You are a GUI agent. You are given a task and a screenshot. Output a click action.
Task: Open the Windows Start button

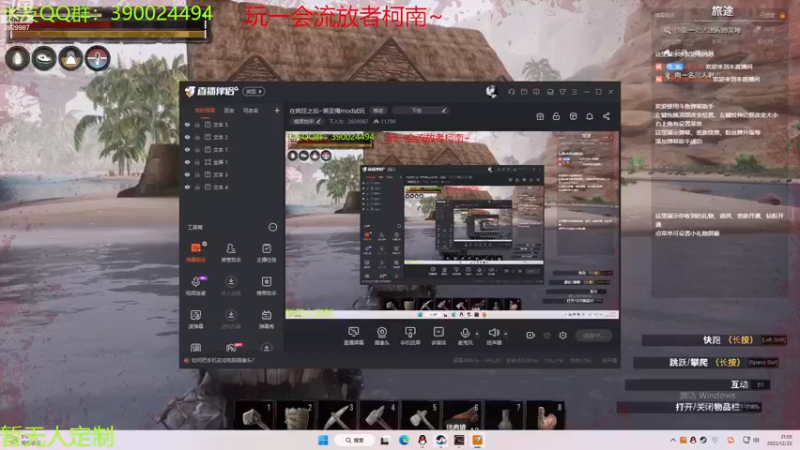tap(323, 440)
